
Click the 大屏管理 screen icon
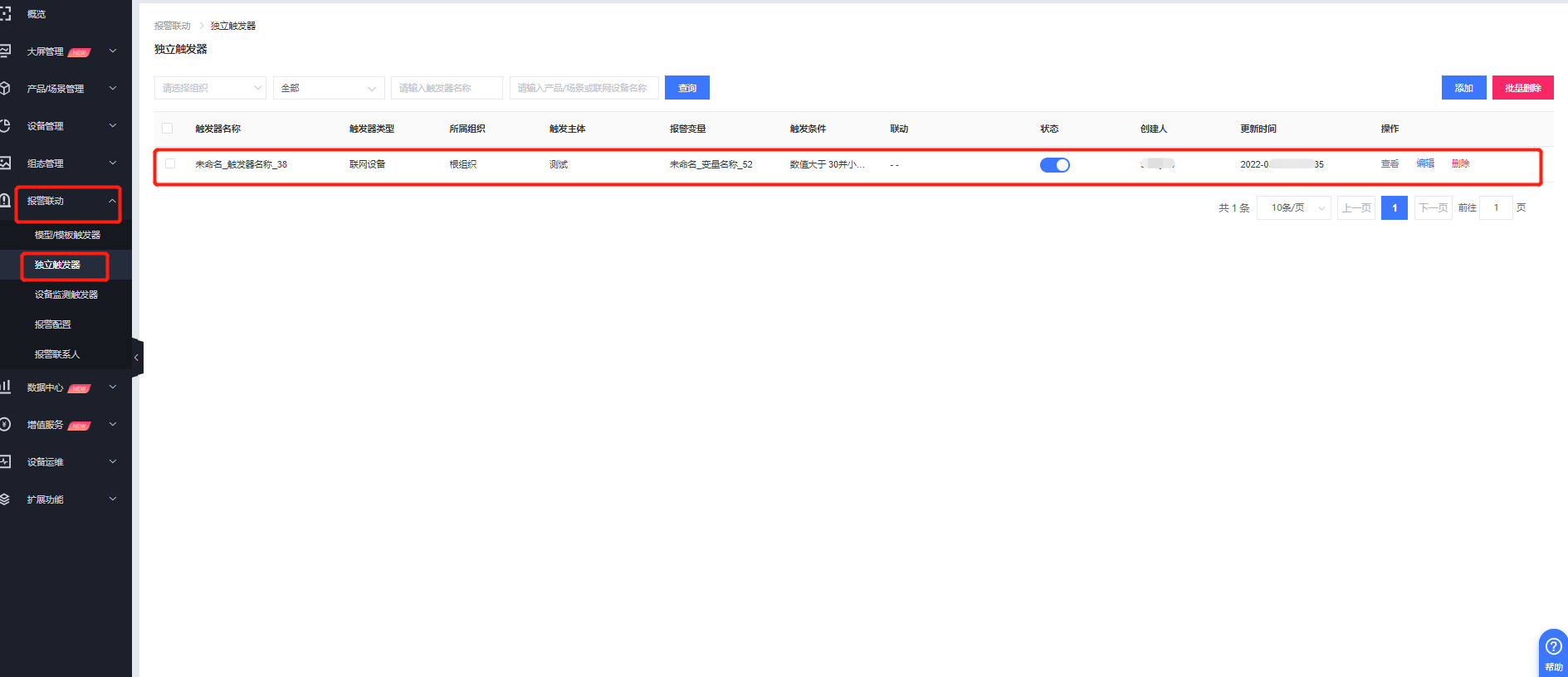pos(5,51)
